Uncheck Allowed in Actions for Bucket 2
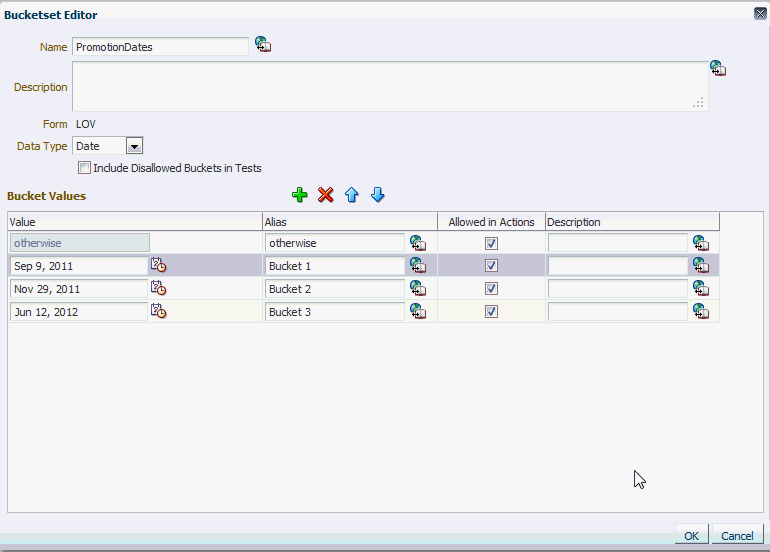Image resolution: width=770 pixels, height=552 pixels. click(x=491, y=289)
